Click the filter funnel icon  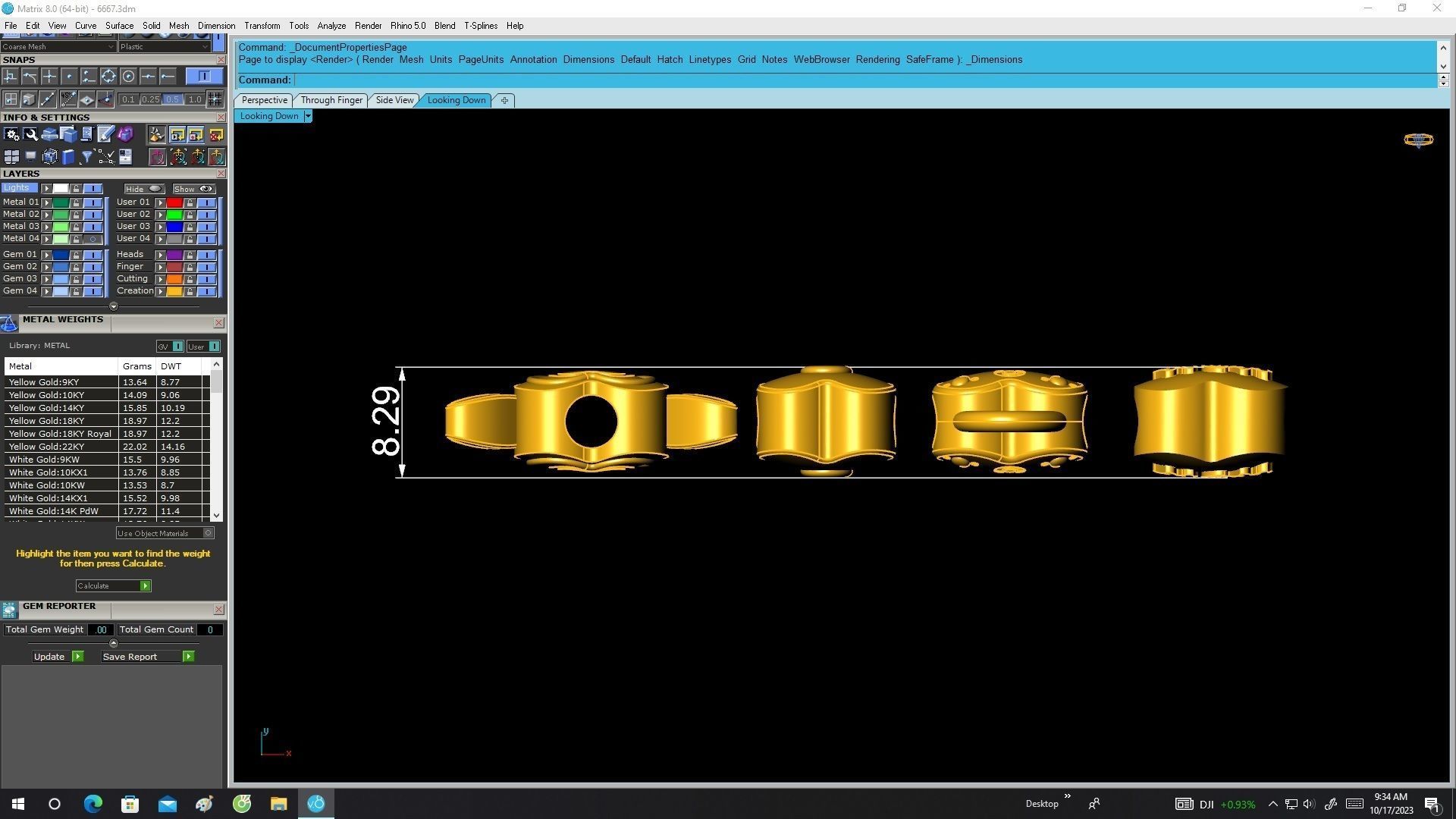click(x=87, y=157)
